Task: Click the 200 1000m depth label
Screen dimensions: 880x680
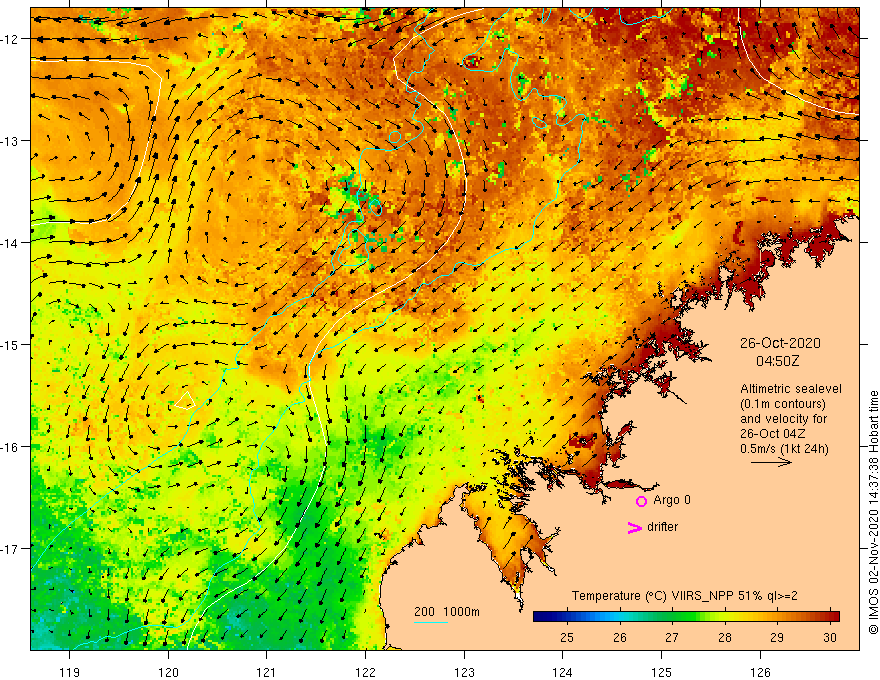Action: click(447, 612)
